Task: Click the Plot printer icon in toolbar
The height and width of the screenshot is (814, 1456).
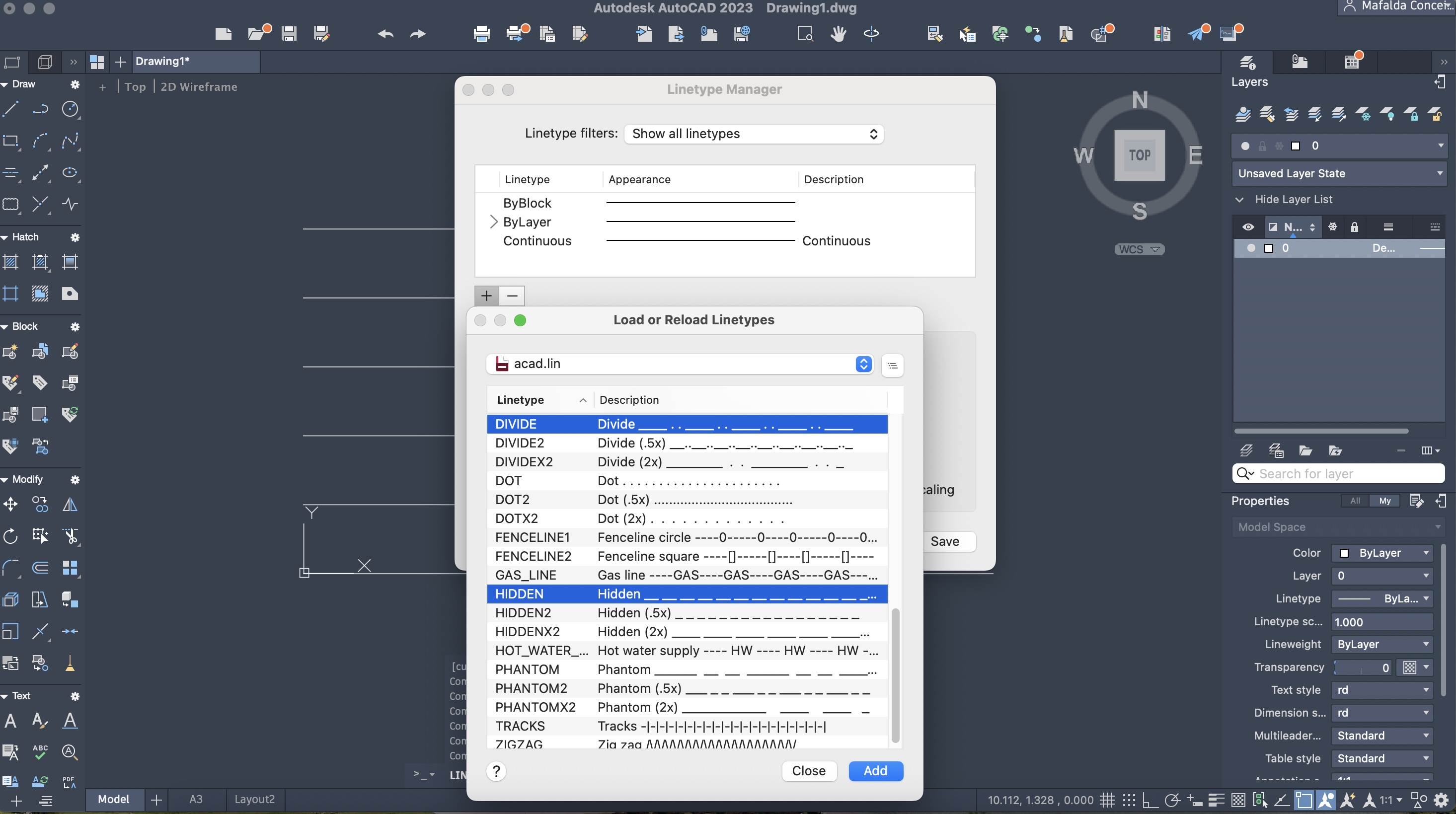Action: click(x=481, y=34)
